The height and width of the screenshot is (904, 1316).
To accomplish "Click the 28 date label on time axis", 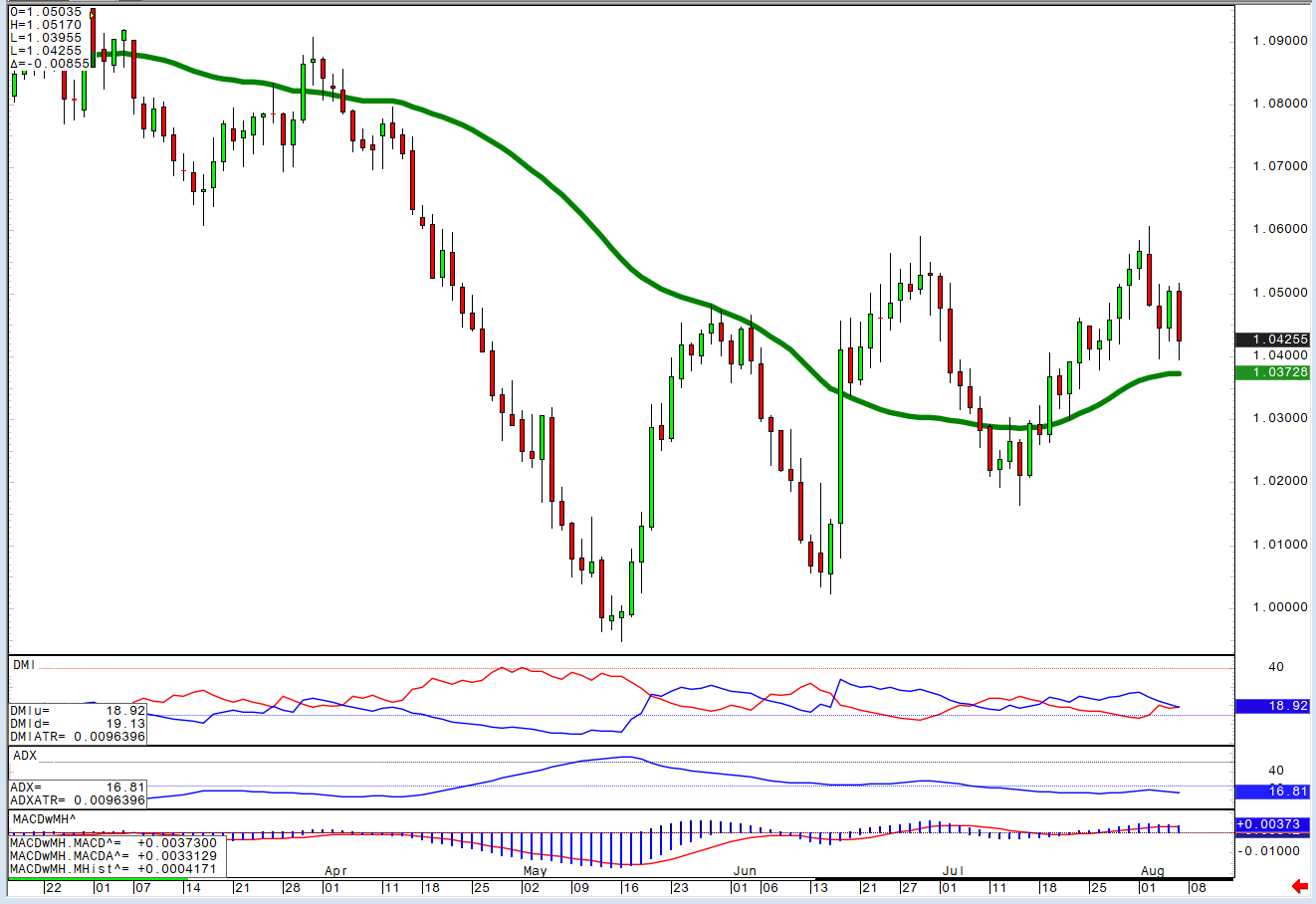I will click(x=292, y=886).
